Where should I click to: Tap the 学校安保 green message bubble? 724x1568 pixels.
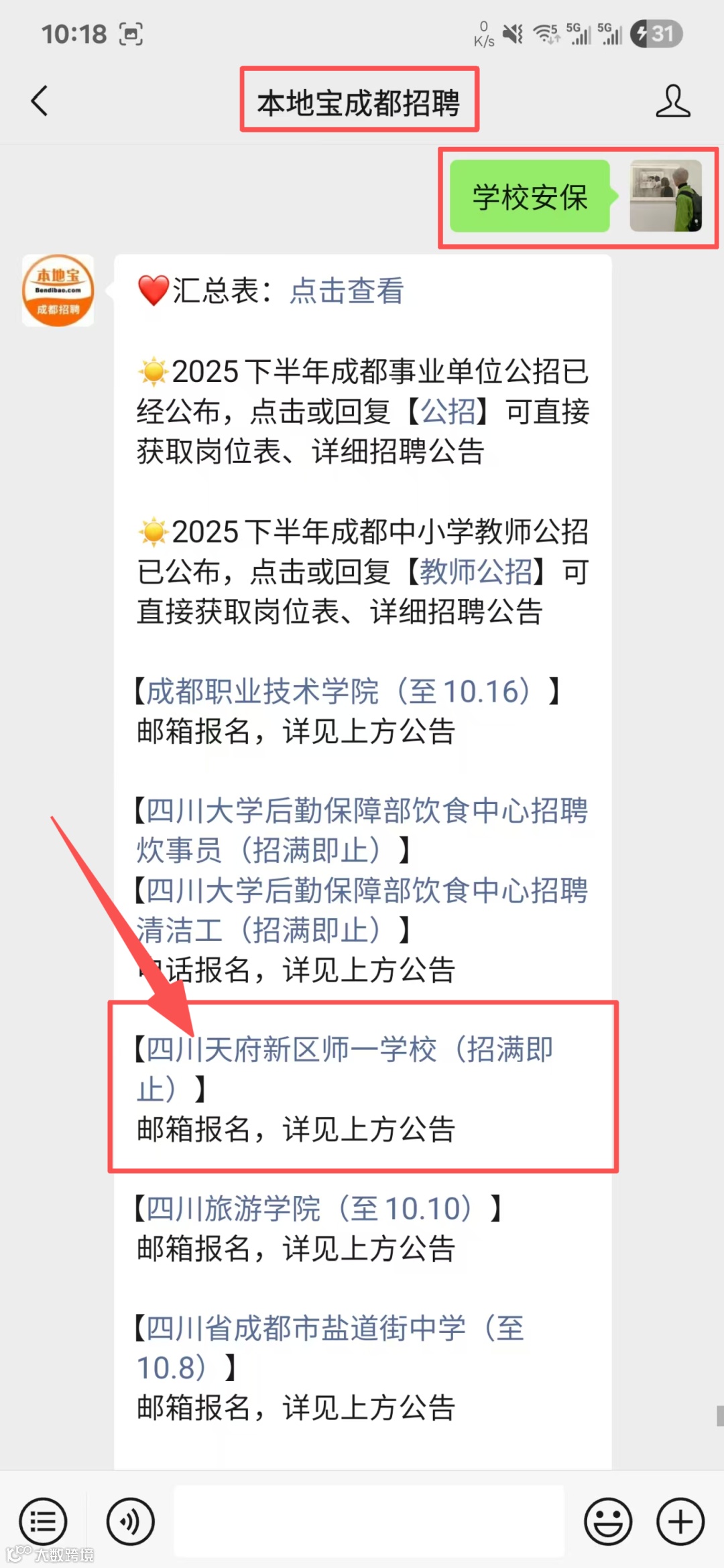click(x=530, y=196)
